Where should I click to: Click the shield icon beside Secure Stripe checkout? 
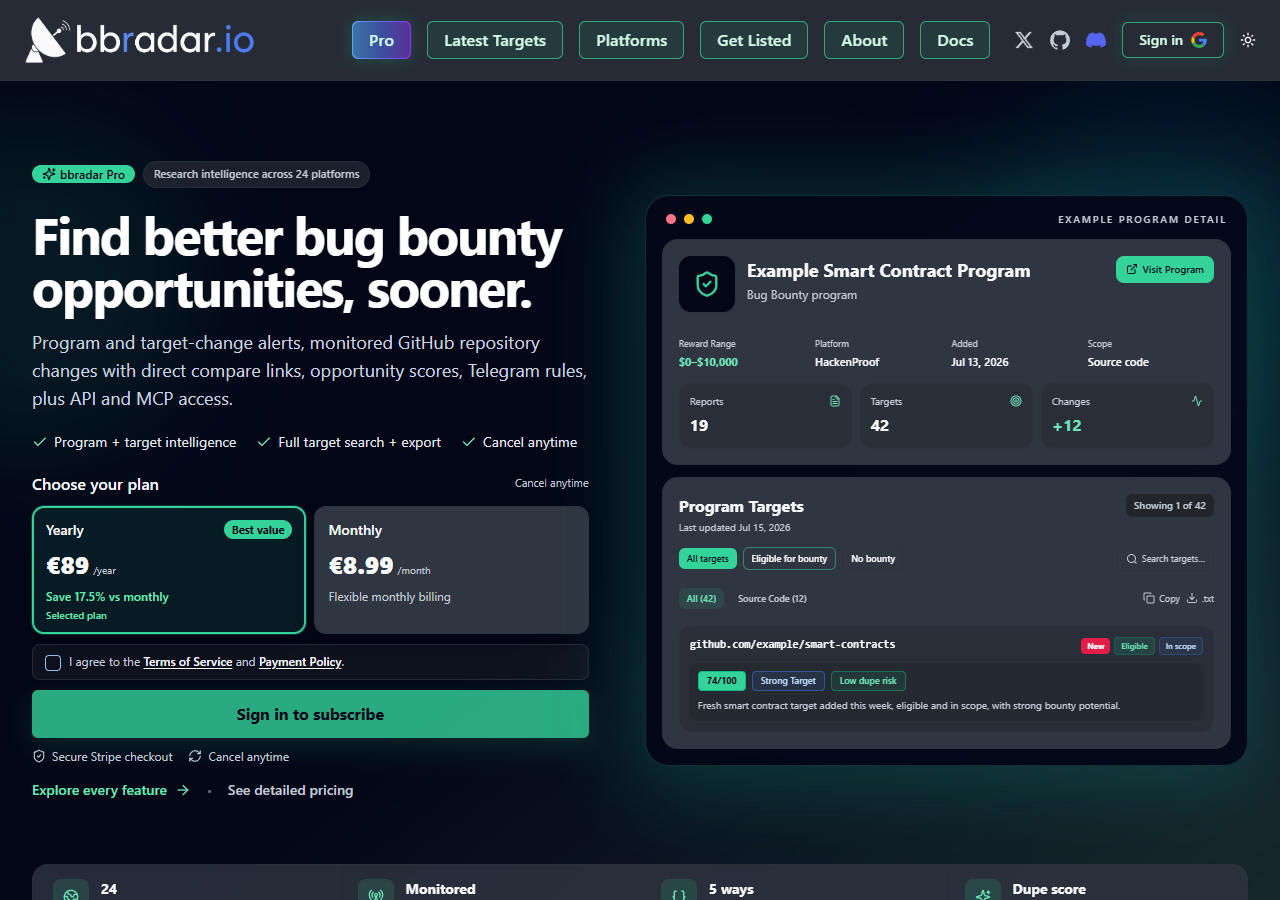[x=39, y=757]
